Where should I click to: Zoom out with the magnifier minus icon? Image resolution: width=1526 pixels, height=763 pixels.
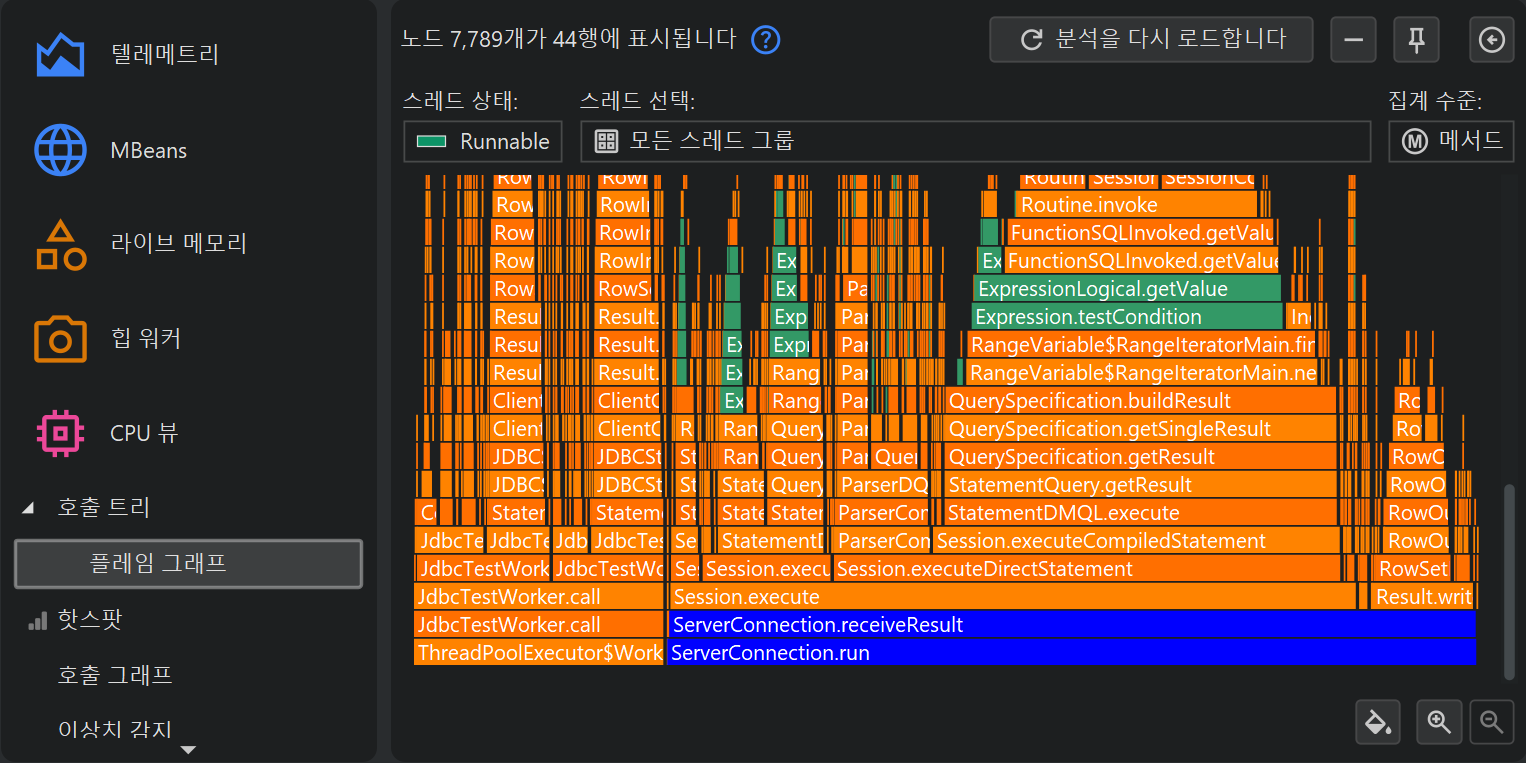[x=1492, y=722]
